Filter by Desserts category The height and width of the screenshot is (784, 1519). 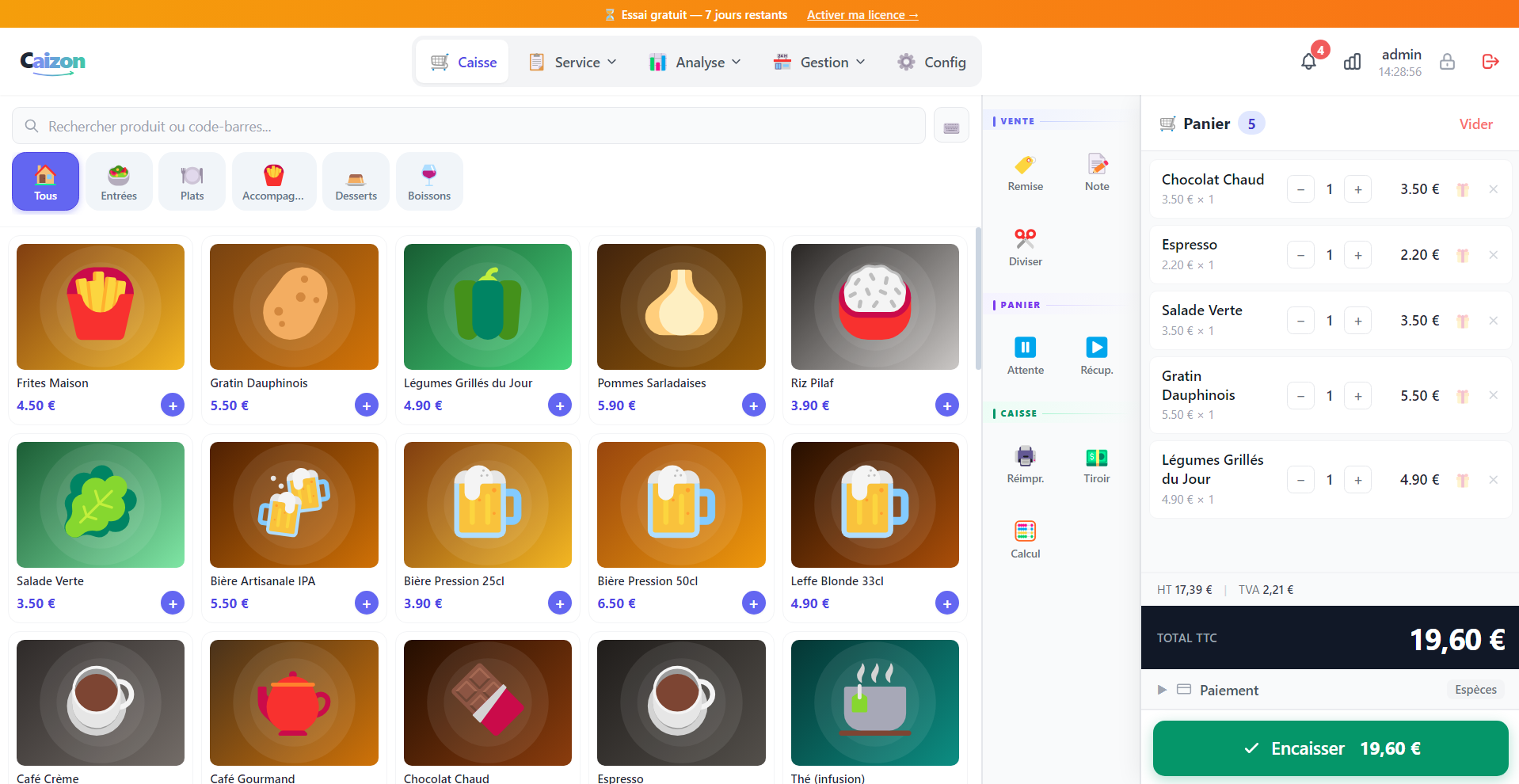click(x=356, y=181)
